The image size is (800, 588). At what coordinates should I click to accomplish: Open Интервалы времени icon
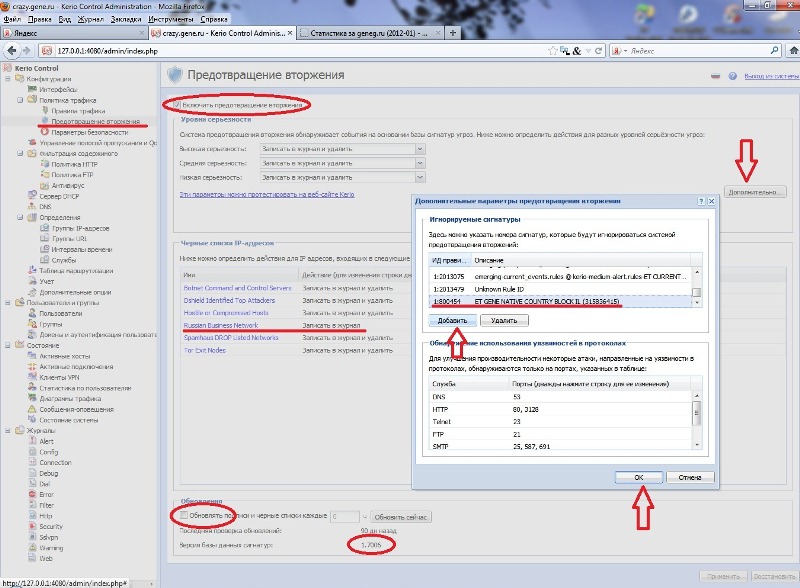45,249
